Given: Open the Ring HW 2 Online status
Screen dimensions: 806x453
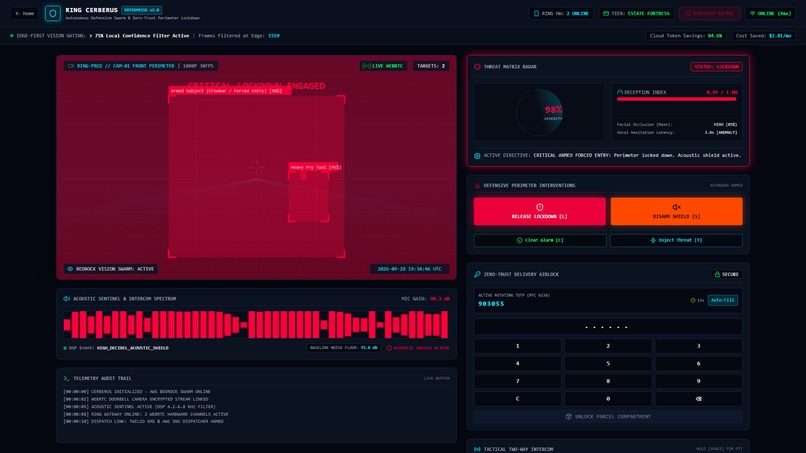Looking at the screenshot, I should coord(561,13).
